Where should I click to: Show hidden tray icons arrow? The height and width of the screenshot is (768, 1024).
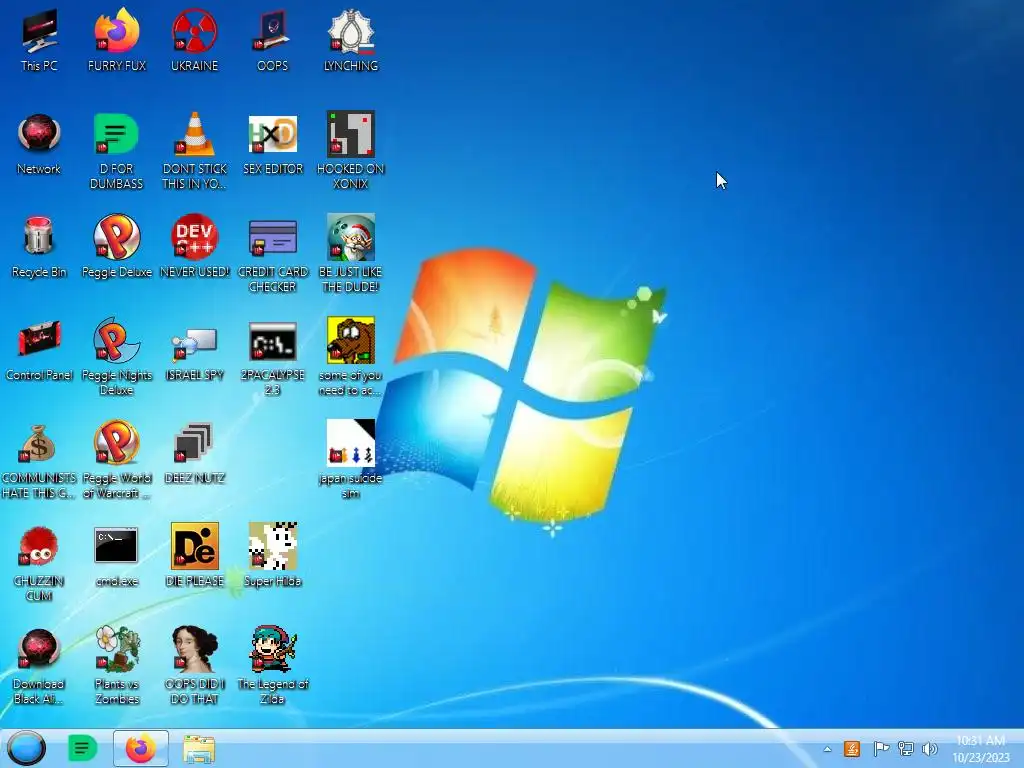pos(827,749)
